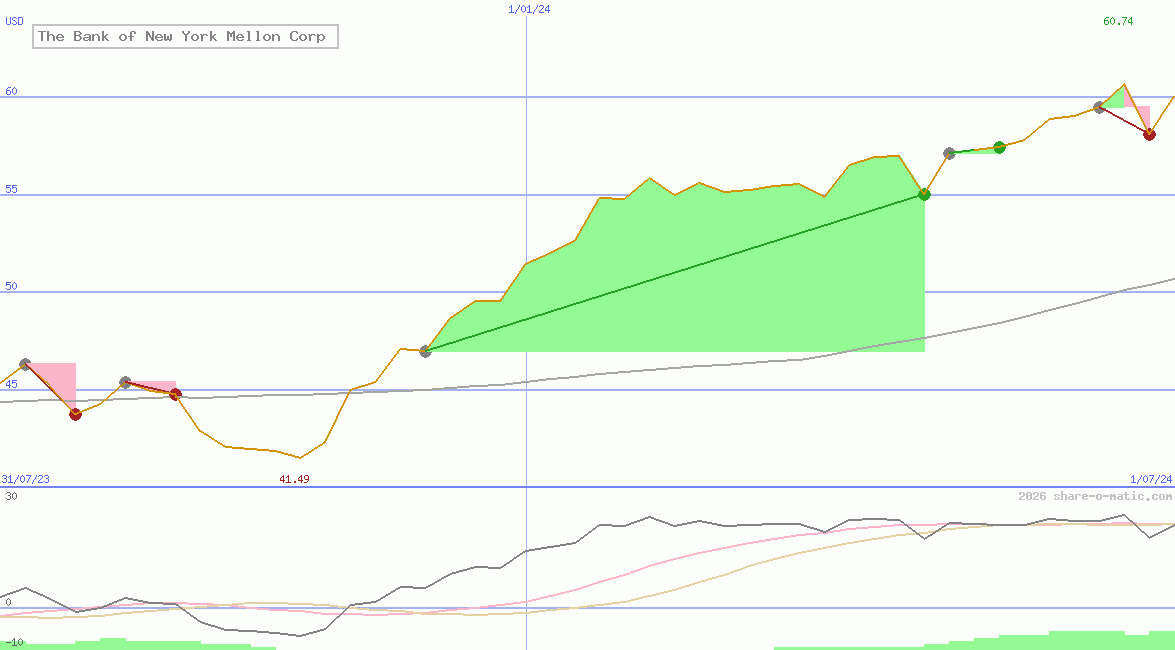The height and width of the screenshot is (650, 1175).
Task: Click the USD currency axis label
Action: click(14, 21)
